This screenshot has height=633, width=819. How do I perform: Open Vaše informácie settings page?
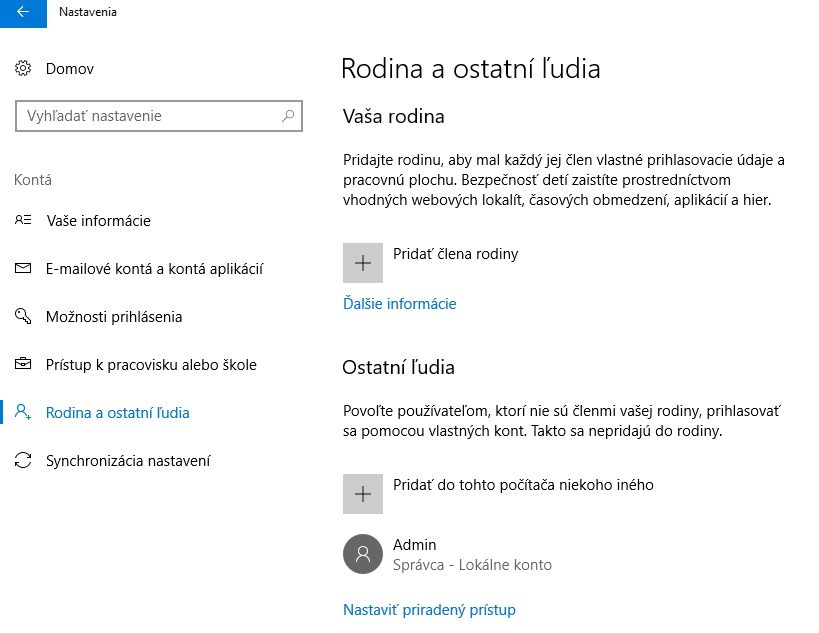click(98, 221)
